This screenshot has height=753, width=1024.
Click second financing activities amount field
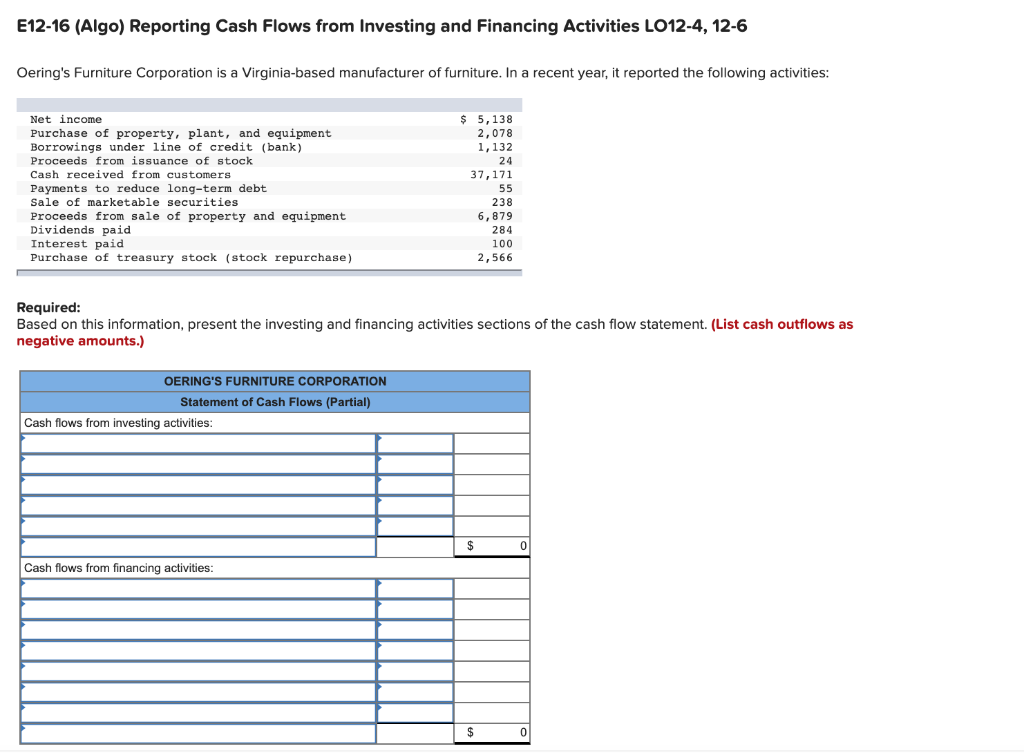(415, 609)
